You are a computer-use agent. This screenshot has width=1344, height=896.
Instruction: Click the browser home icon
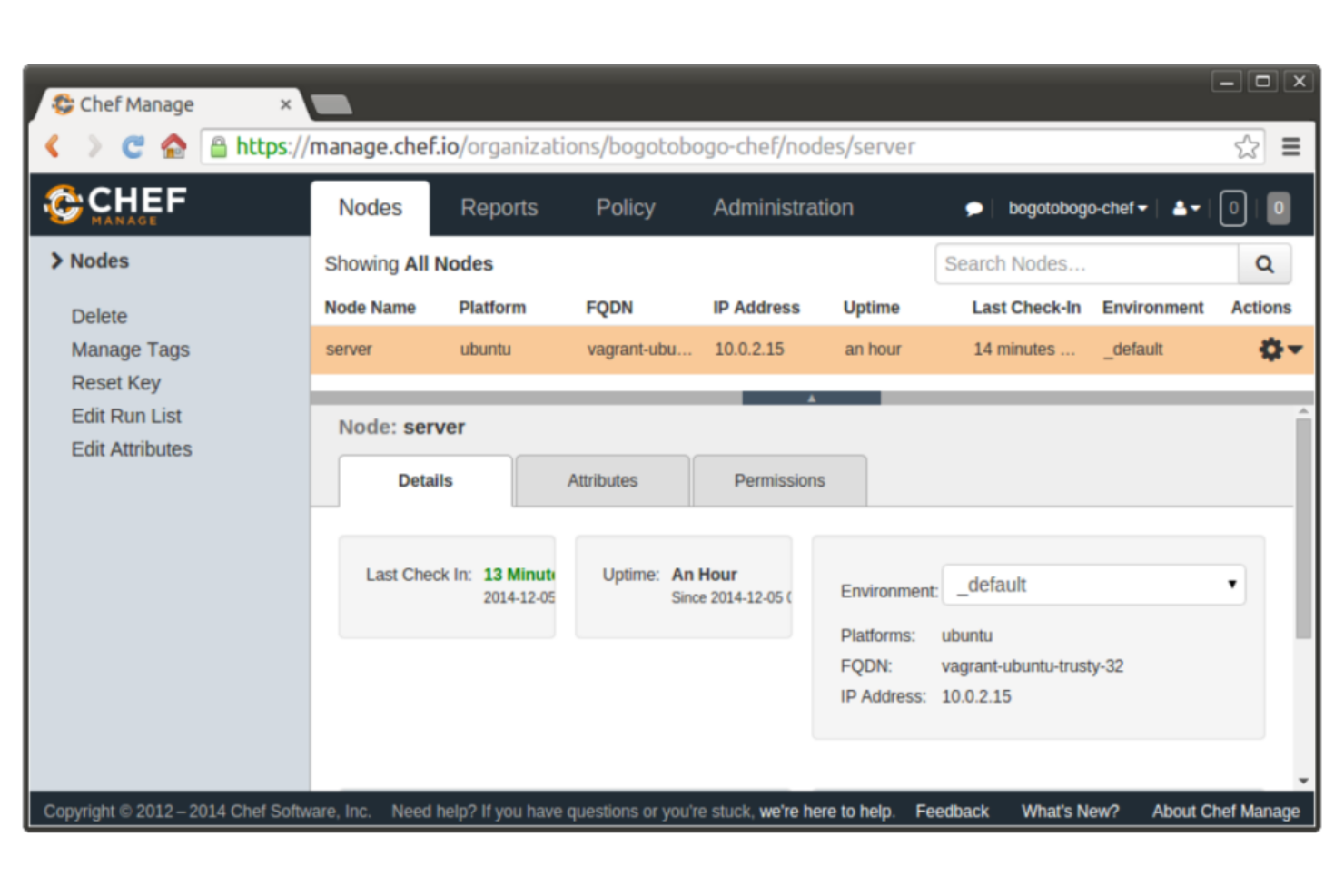[174, 146]
